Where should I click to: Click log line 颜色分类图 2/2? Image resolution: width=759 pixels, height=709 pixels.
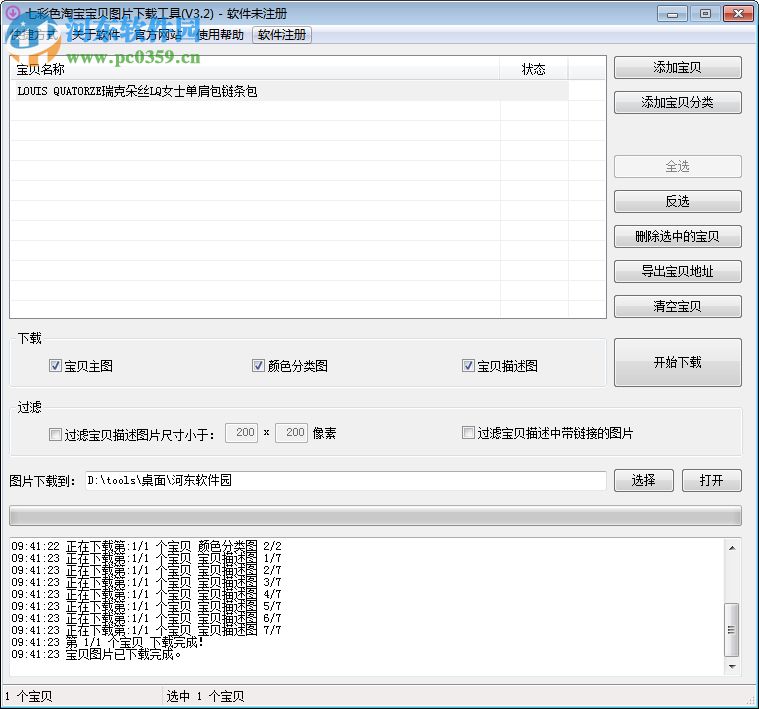(146, 546)
